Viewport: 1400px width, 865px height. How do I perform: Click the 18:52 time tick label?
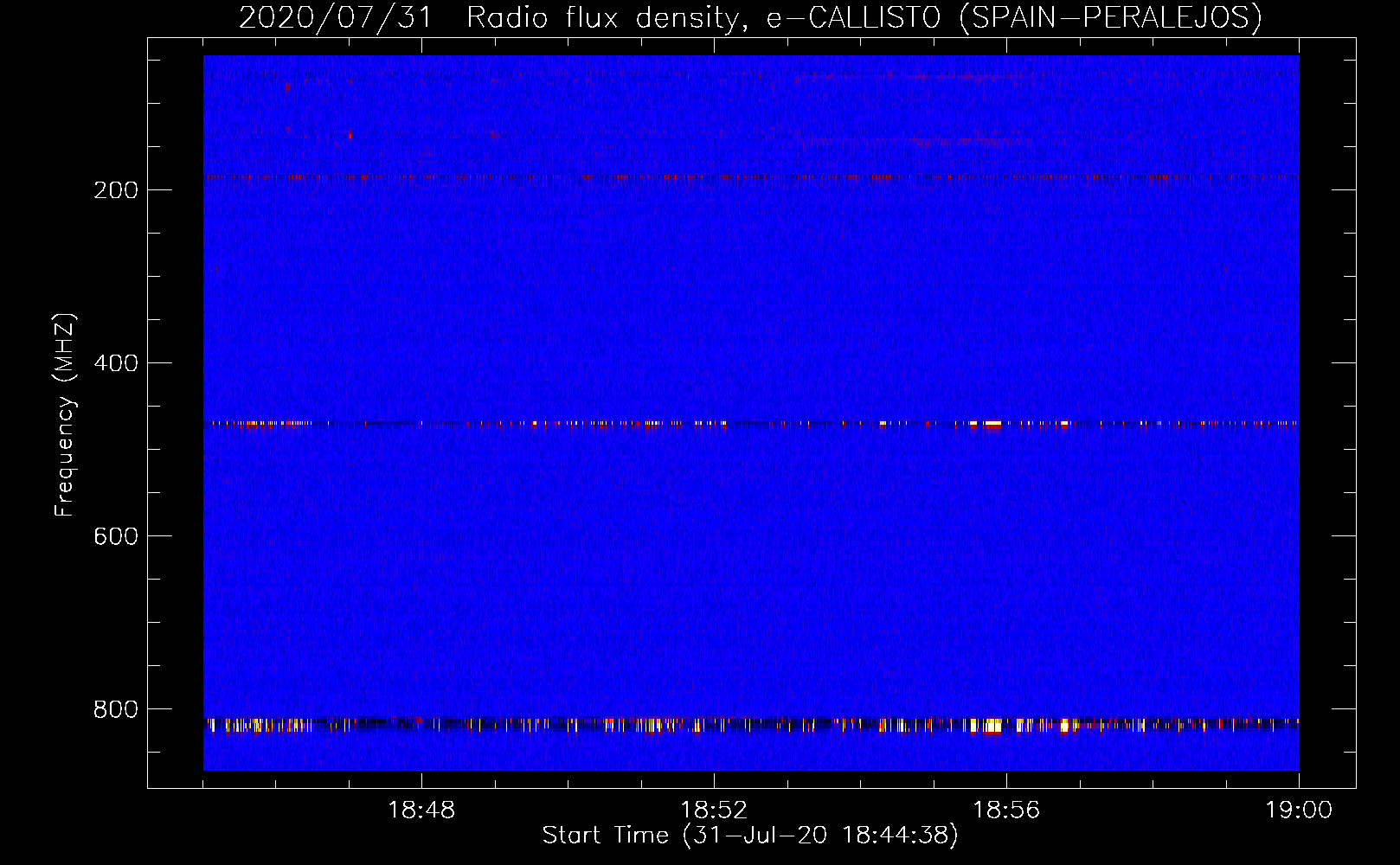click(x=714, y=811)
